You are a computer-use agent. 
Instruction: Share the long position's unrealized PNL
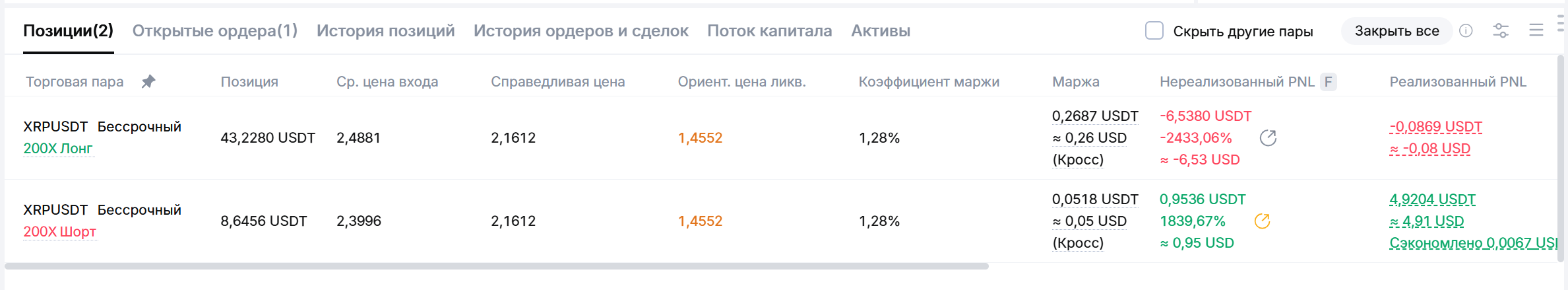(1267, 137)
